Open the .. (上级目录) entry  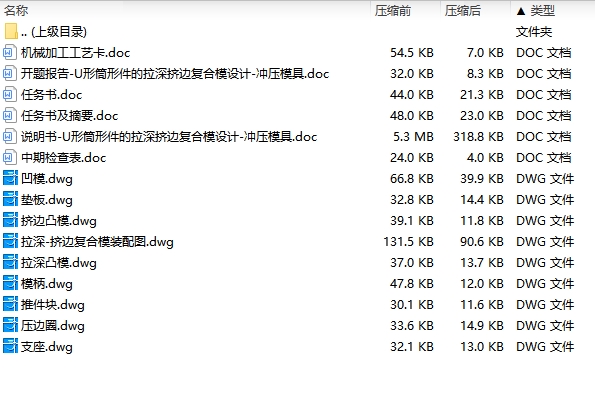pyautogui.click(x=54, y=32)
